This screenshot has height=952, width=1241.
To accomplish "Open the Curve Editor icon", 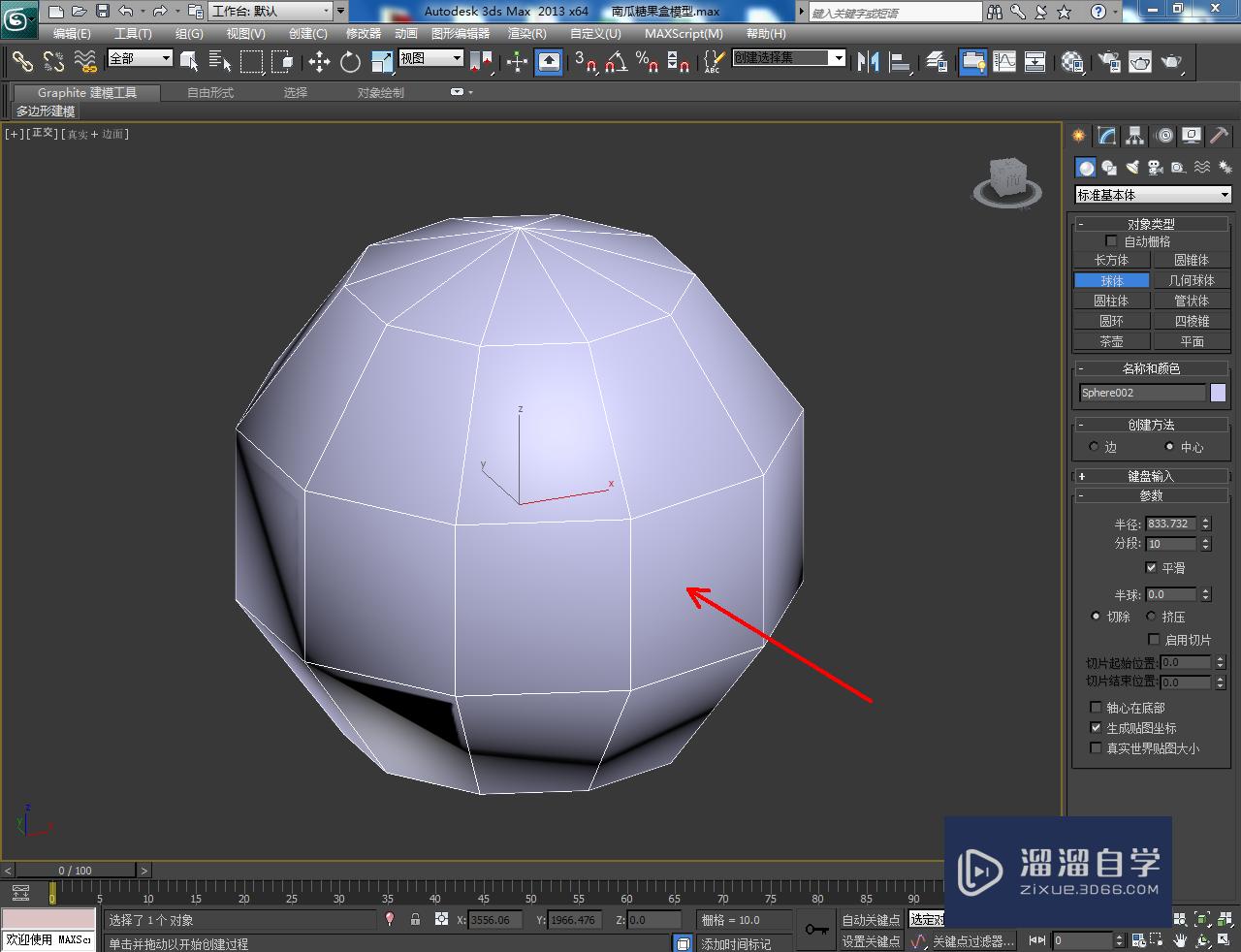I will pos(1004,62).
